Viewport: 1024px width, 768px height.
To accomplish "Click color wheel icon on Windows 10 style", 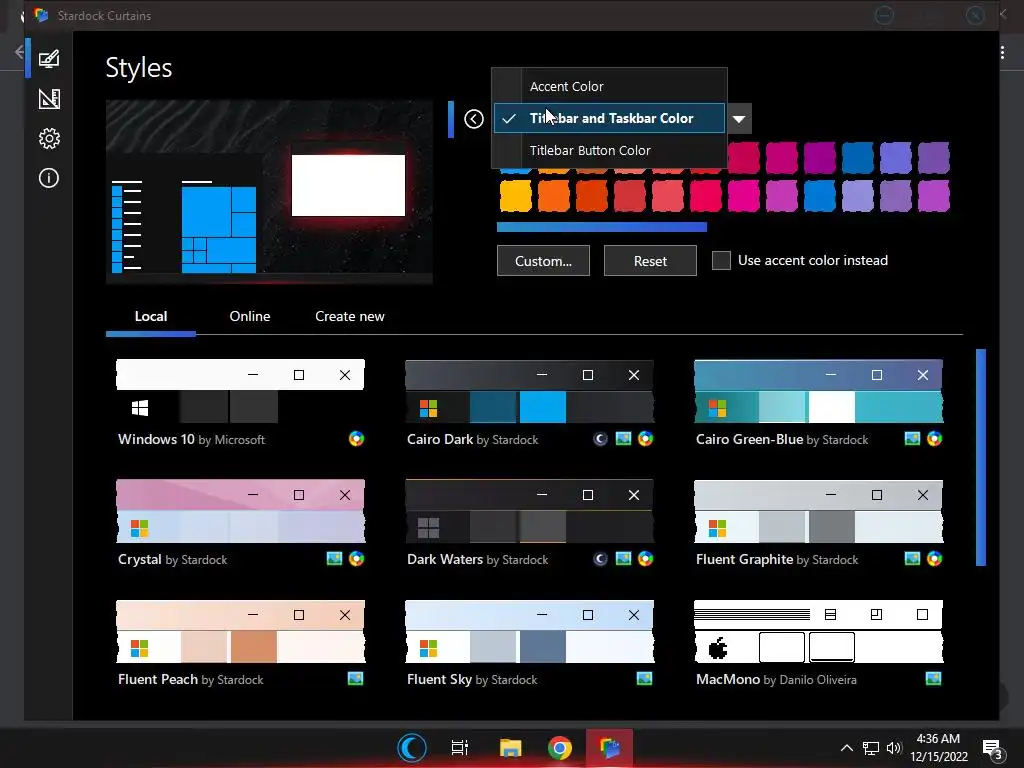I will coord(357,439).
